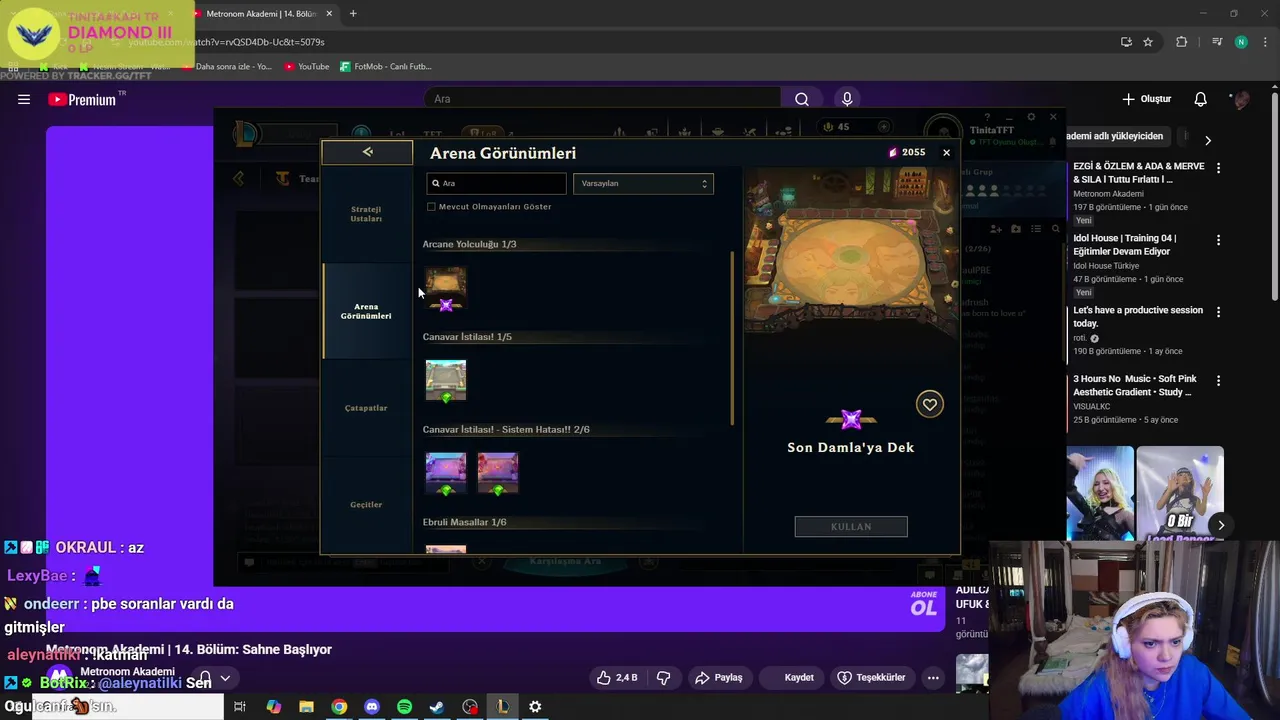
Task: Select the Canavar İstilası! arena thumbnail
Action: 446,381
